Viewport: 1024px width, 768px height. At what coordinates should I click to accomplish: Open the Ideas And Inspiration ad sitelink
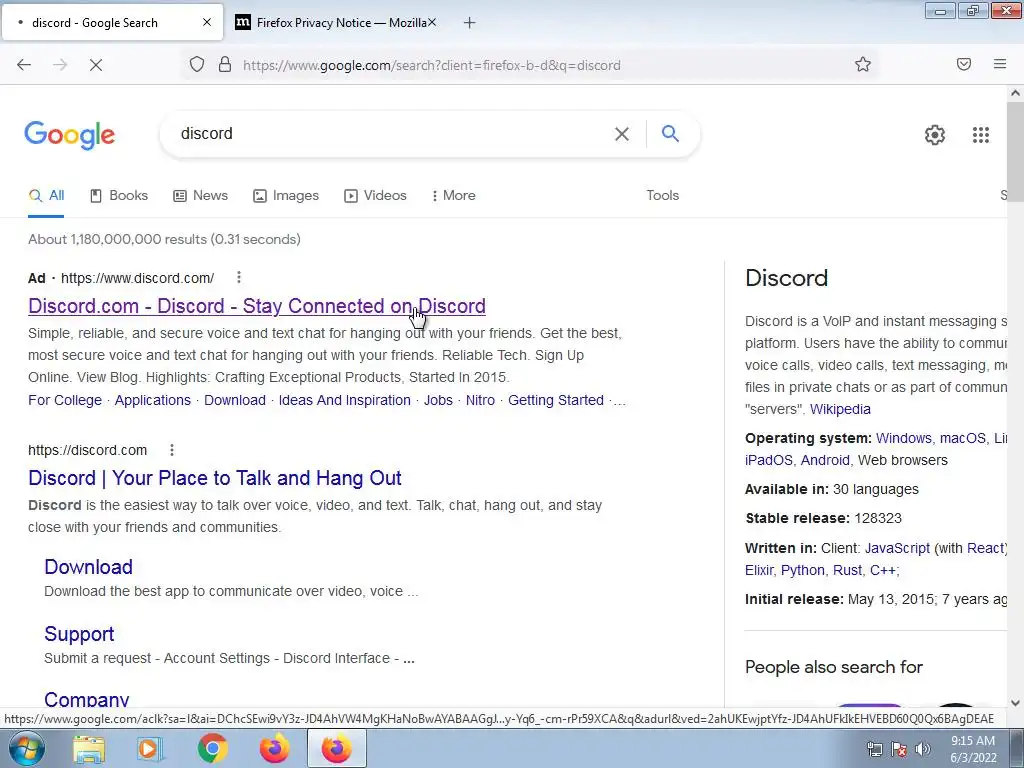pyautogui.click(x=345, y=400)
